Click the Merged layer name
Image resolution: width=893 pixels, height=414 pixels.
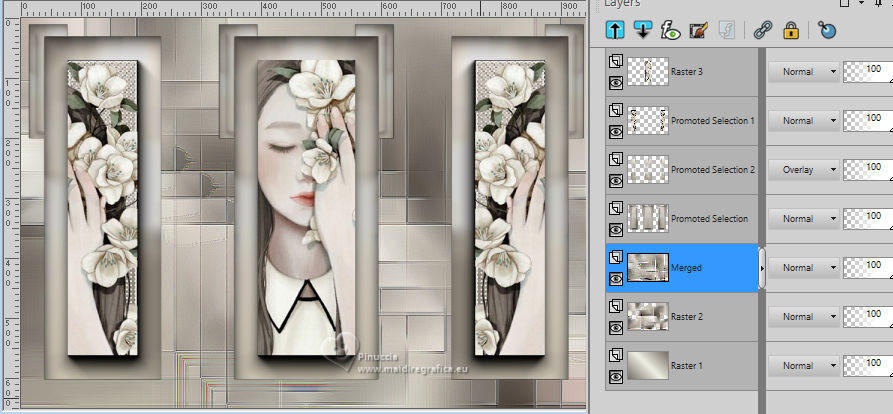pyautogui.click(x=686, y=268)
